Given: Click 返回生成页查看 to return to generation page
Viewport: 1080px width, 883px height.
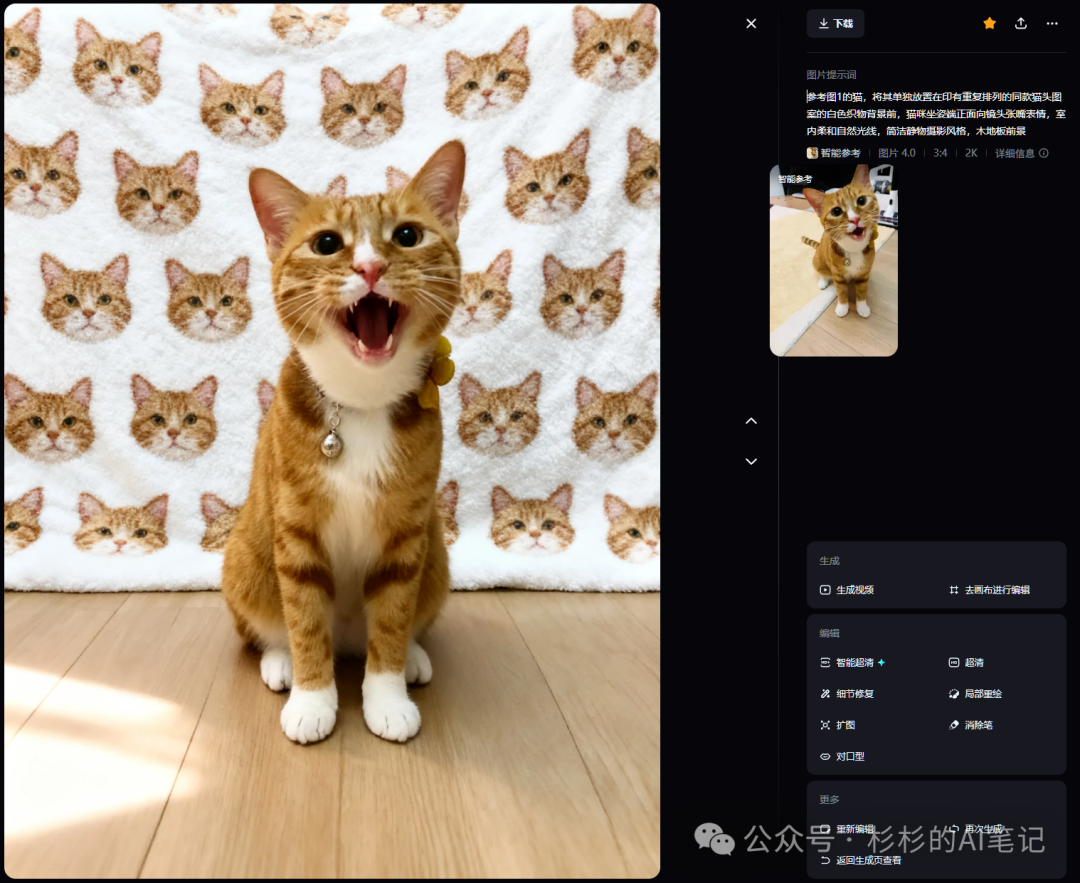Looking at the screenshot, I should click(860, 860).
